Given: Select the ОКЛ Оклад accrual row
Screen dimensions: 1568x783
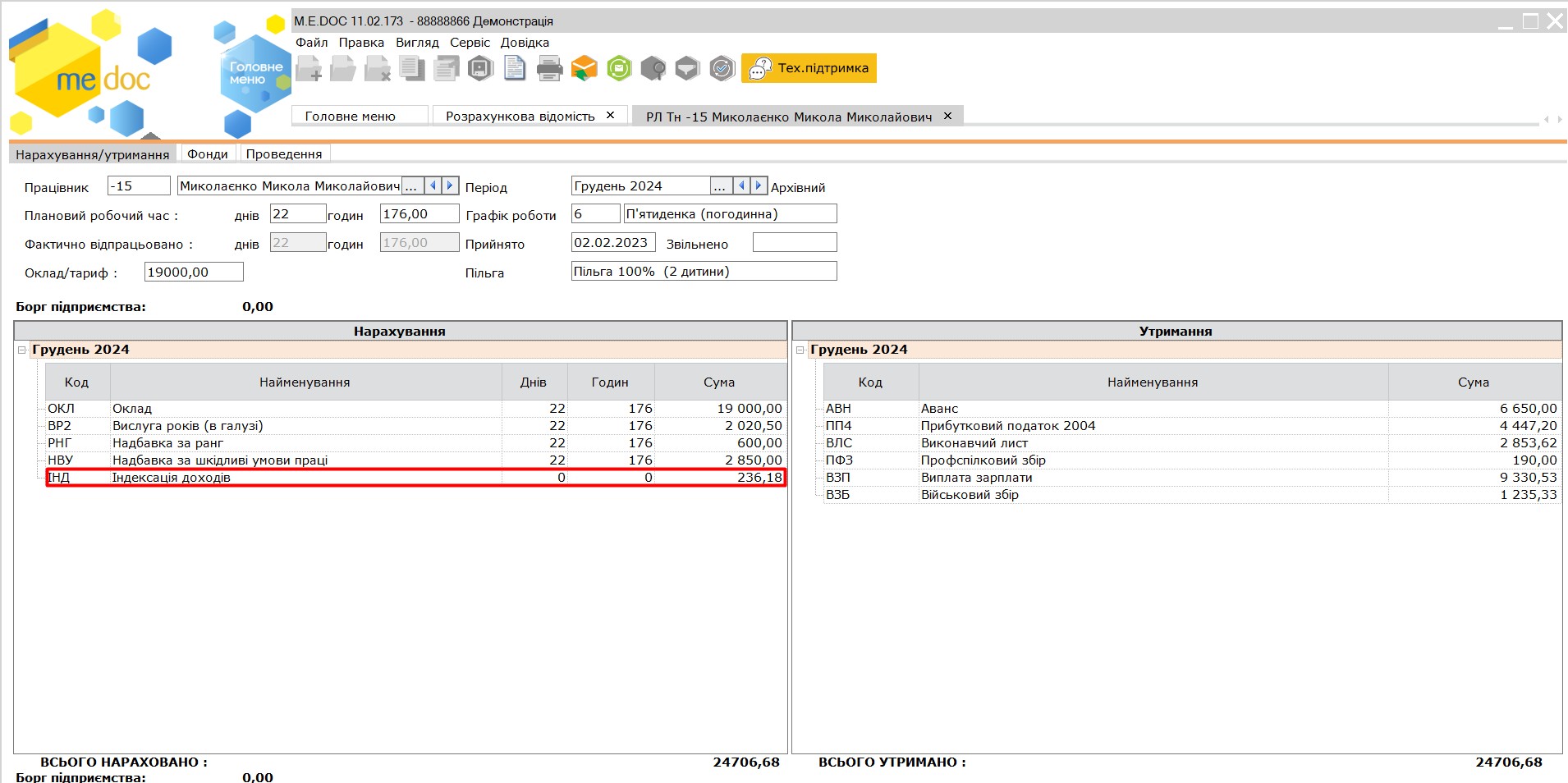Looking at the screenshot, I should coord(415,409).
